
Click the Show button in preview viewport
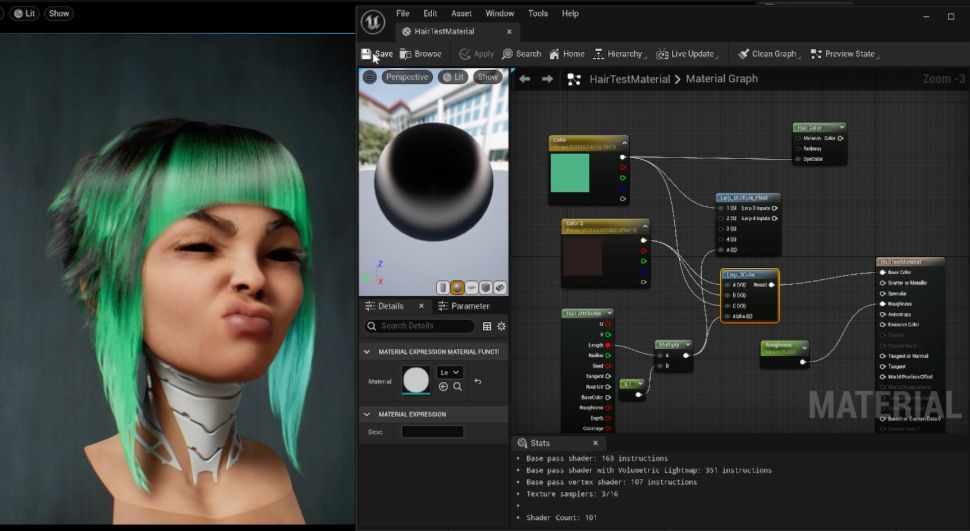tap(487, 77)
